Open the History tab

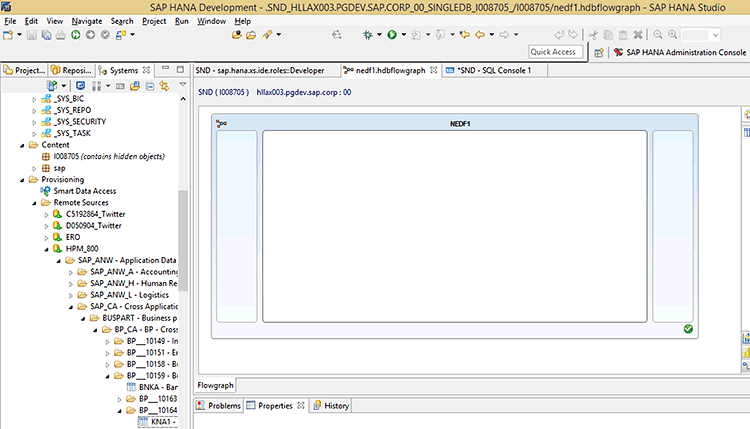(x=331, y=406)
